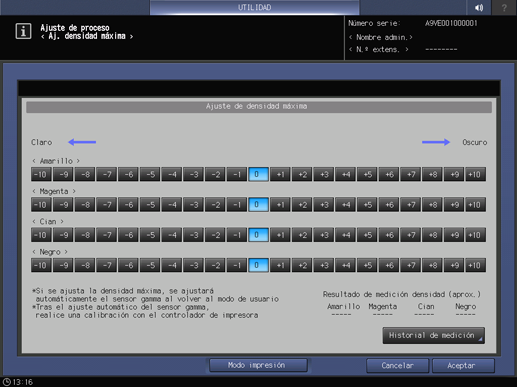Screen dimensions: 517x387
Task: Set Amarillo density to -3
Action: pyautogui.click(x=193, y=174)
